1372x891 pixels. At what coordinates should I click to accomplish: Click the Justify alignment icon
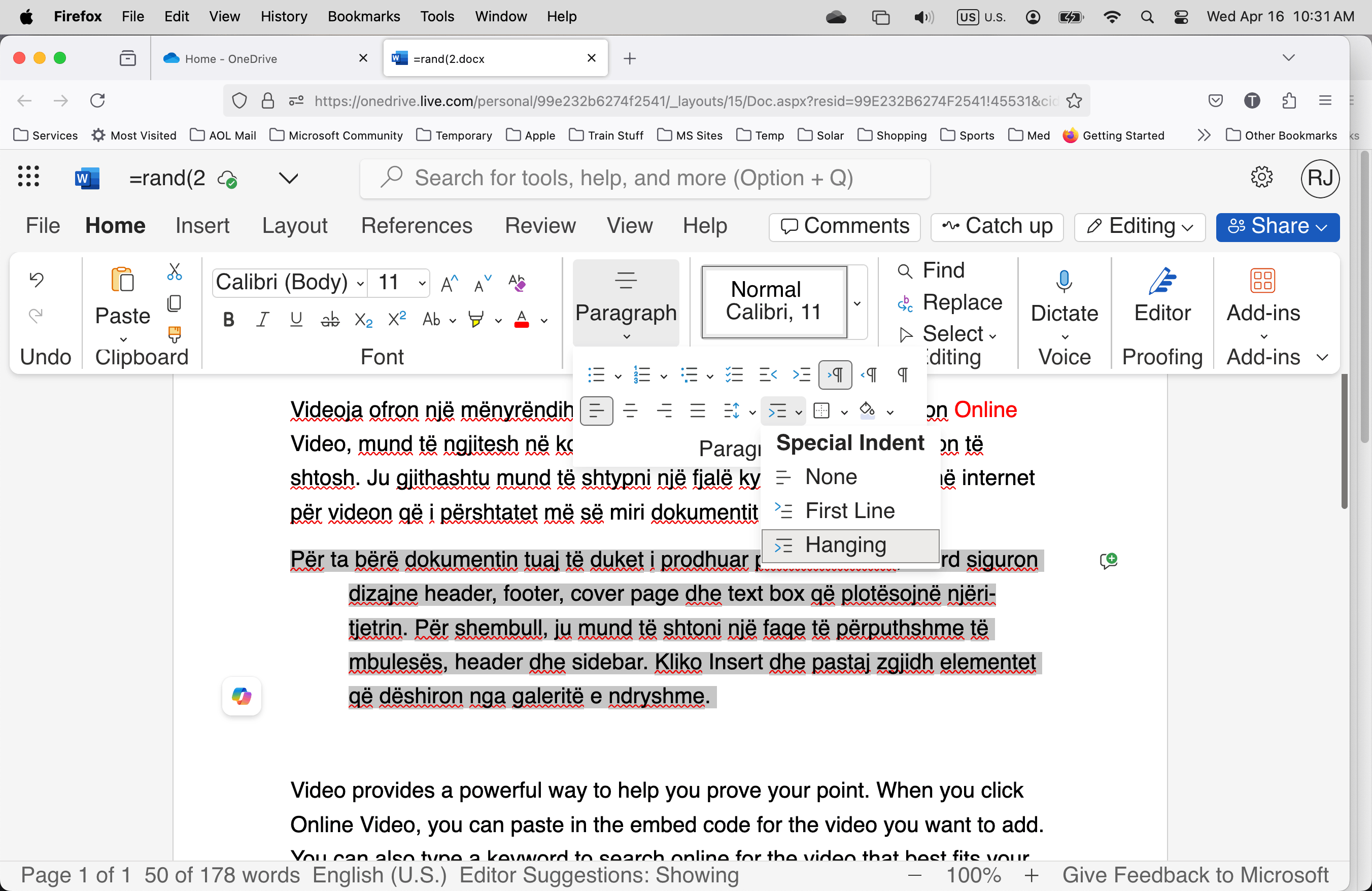[698, 411]
